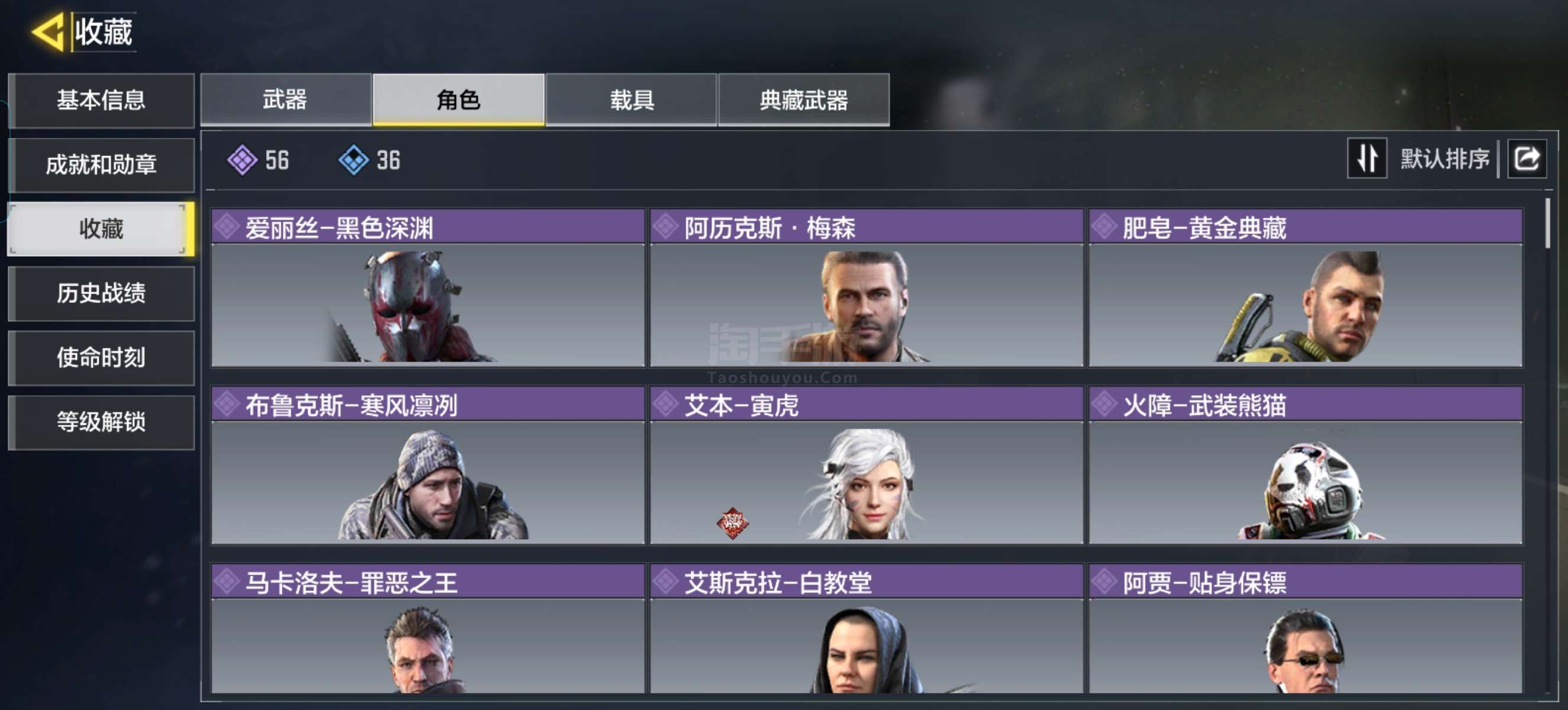
Task: Open the 典藏武器 tab
Action: pos(804,100)
